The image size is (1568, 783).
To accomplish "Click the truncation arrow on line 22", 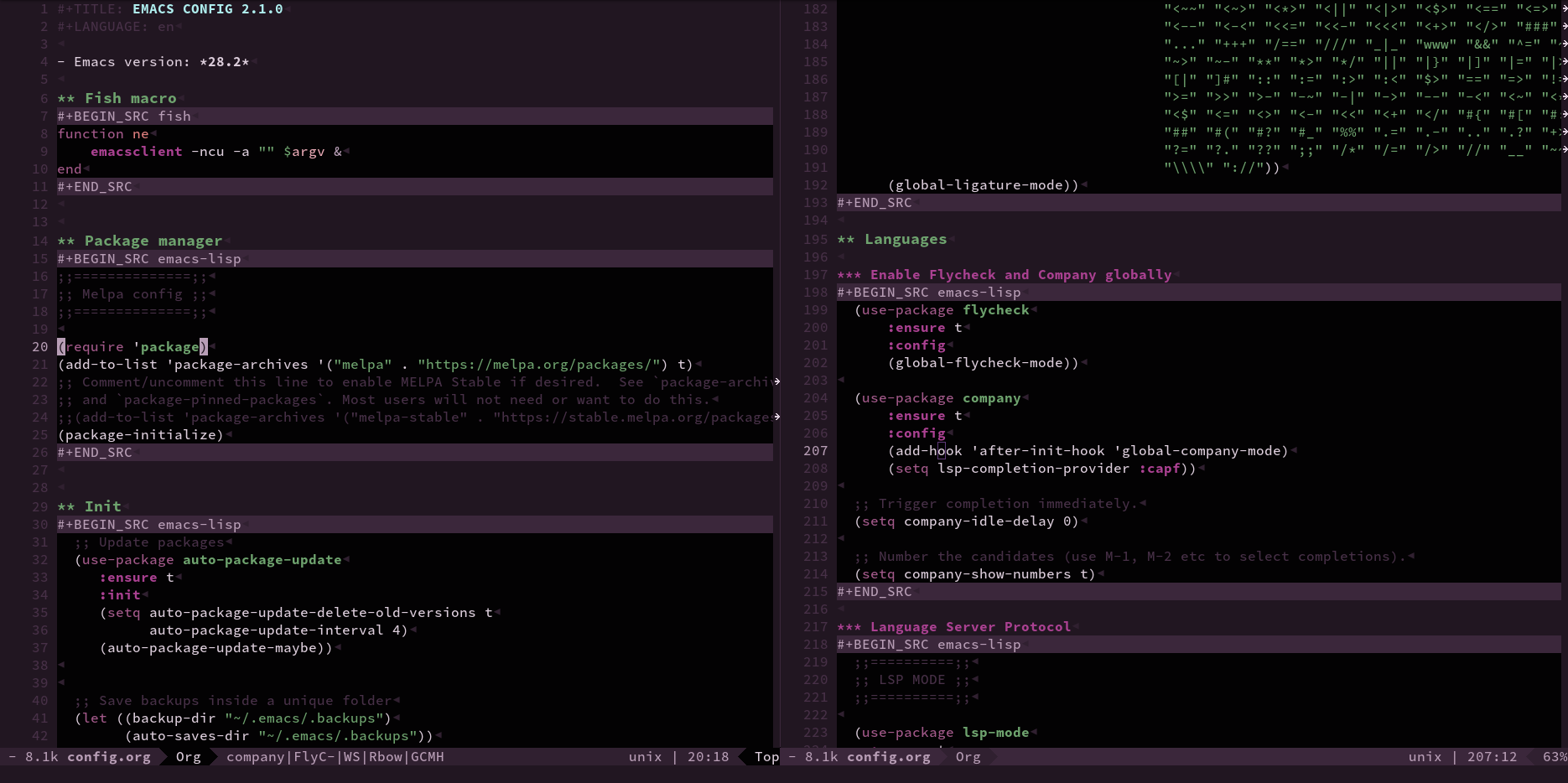I will (x=777, y=381).
